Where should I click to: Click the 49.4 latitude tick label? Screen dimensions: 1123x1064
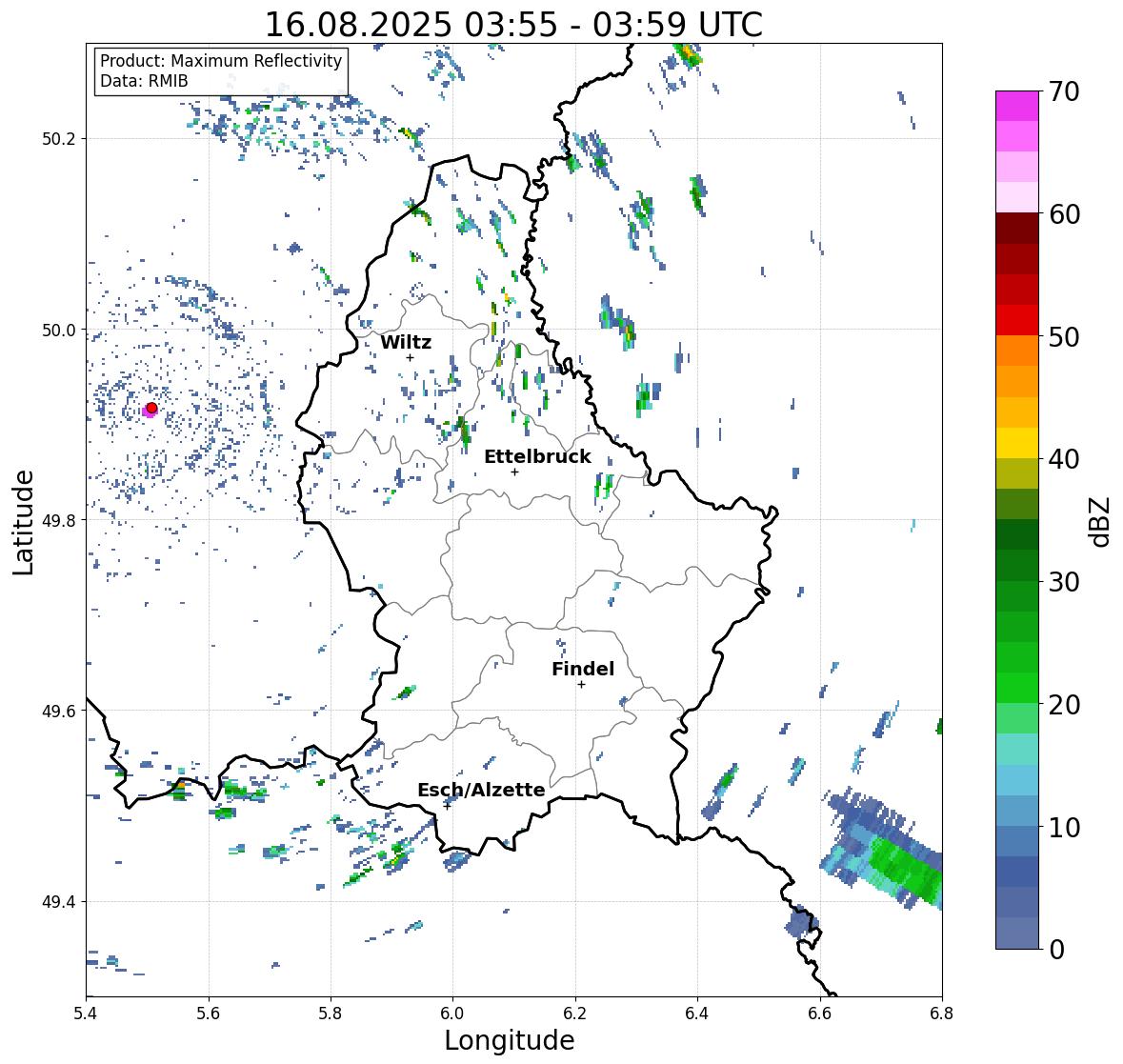coord(59,902)
